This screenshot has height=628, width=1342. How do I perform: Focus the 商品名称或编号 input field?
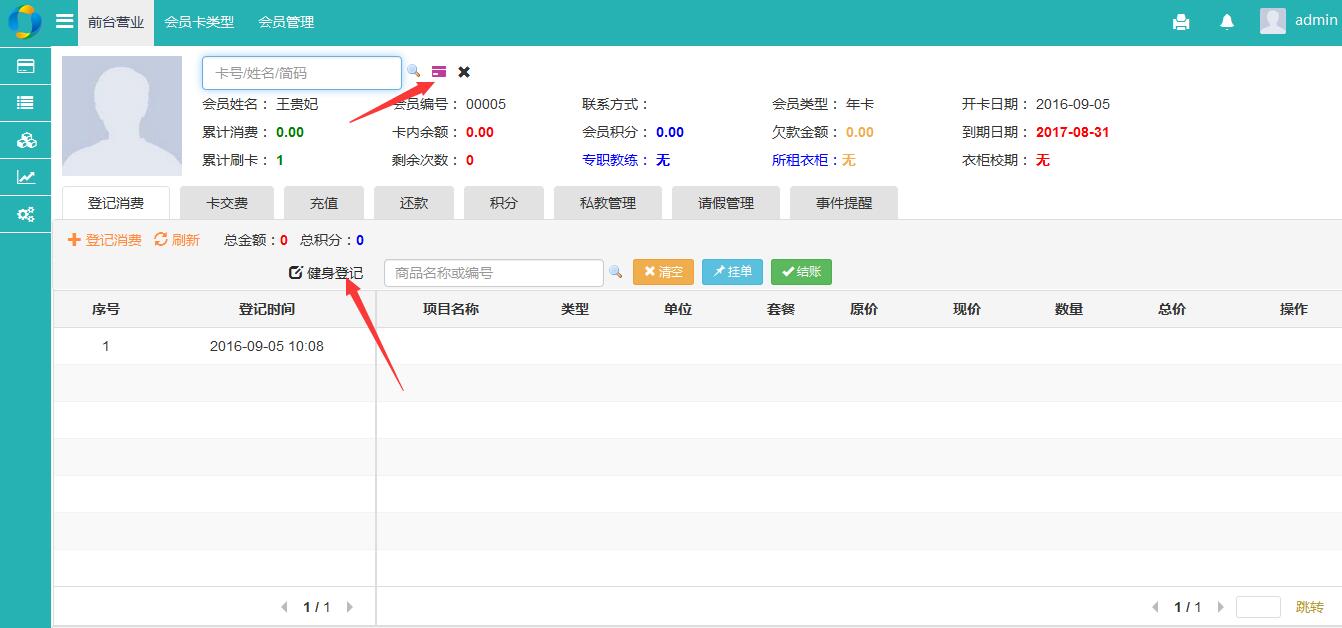pyautogui.click(x=493, y=273)
